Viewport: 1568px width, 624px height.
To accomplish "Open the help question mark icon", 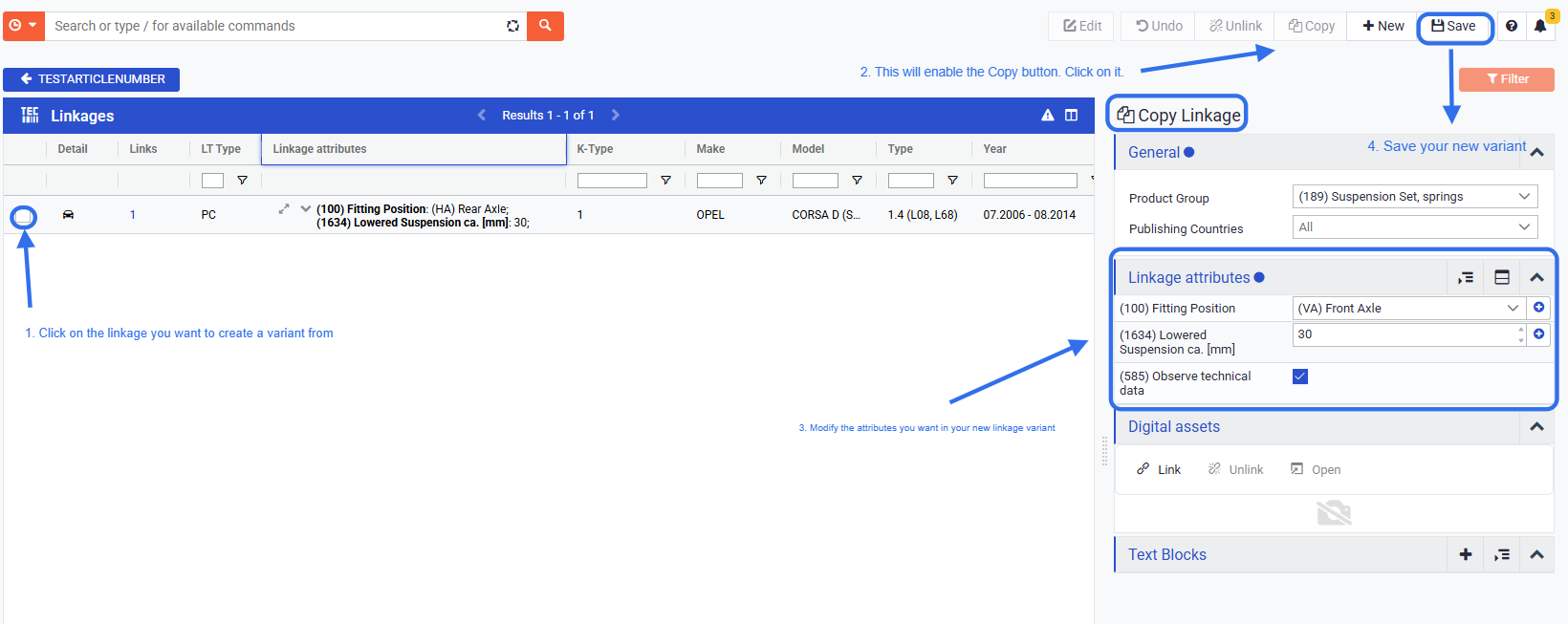I will [1512, 26].
